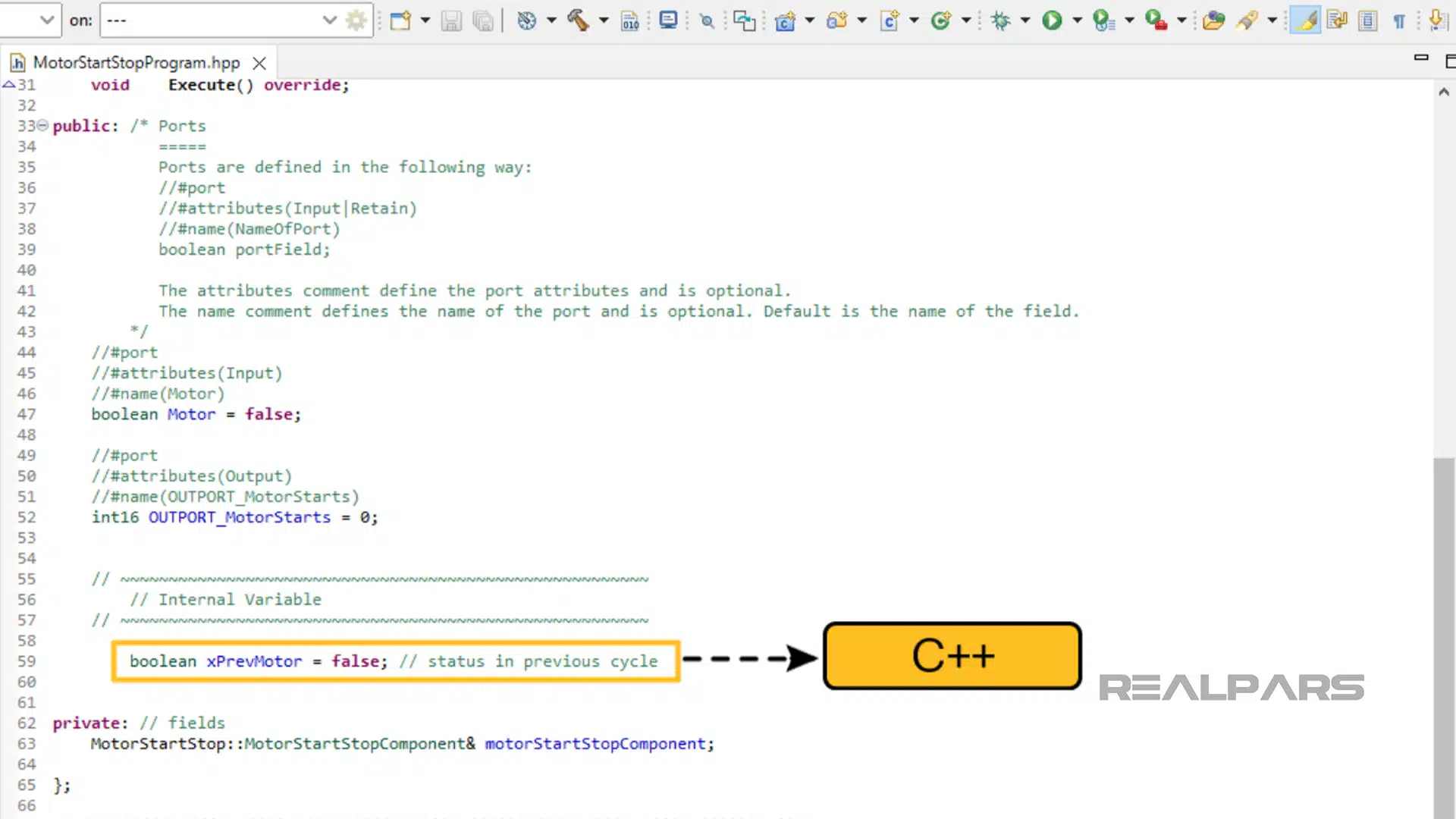Screen dimensions: 1456x819
Task: Open the Search tool with the magnifier icon
Action: pyautogui.click(x=706, y=20)
